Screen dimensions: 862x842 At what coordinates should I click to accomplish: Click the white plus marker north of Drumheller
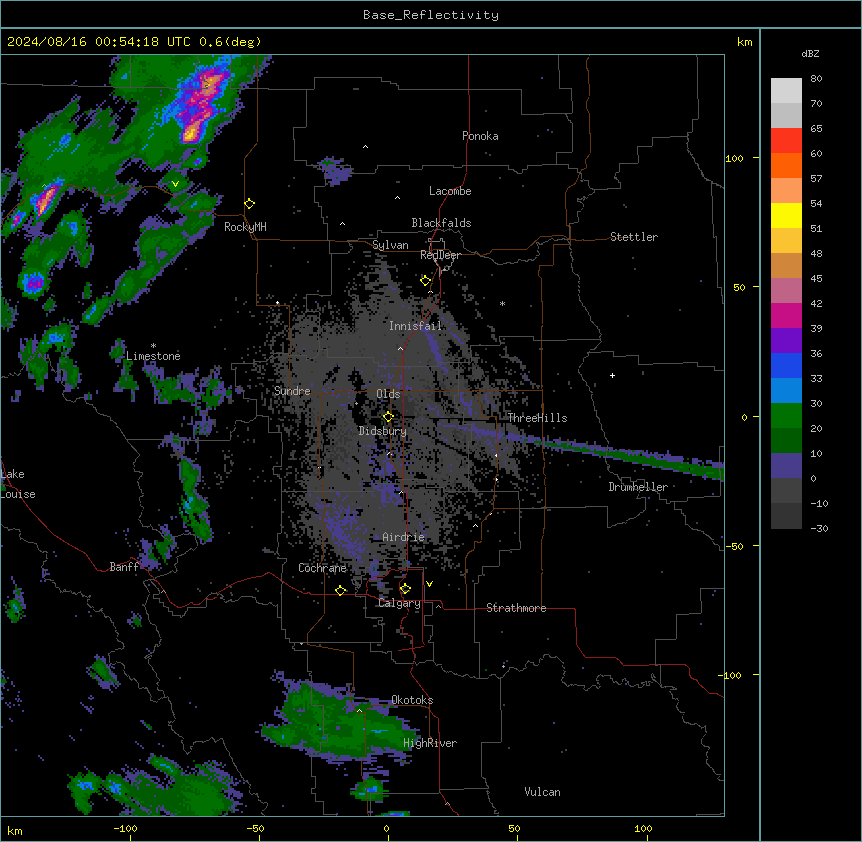[612, 375]
